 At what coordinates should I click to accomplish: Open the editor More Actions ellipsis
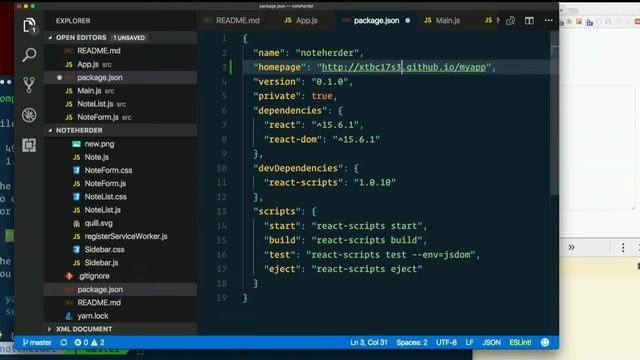click(x=549, y=20)
